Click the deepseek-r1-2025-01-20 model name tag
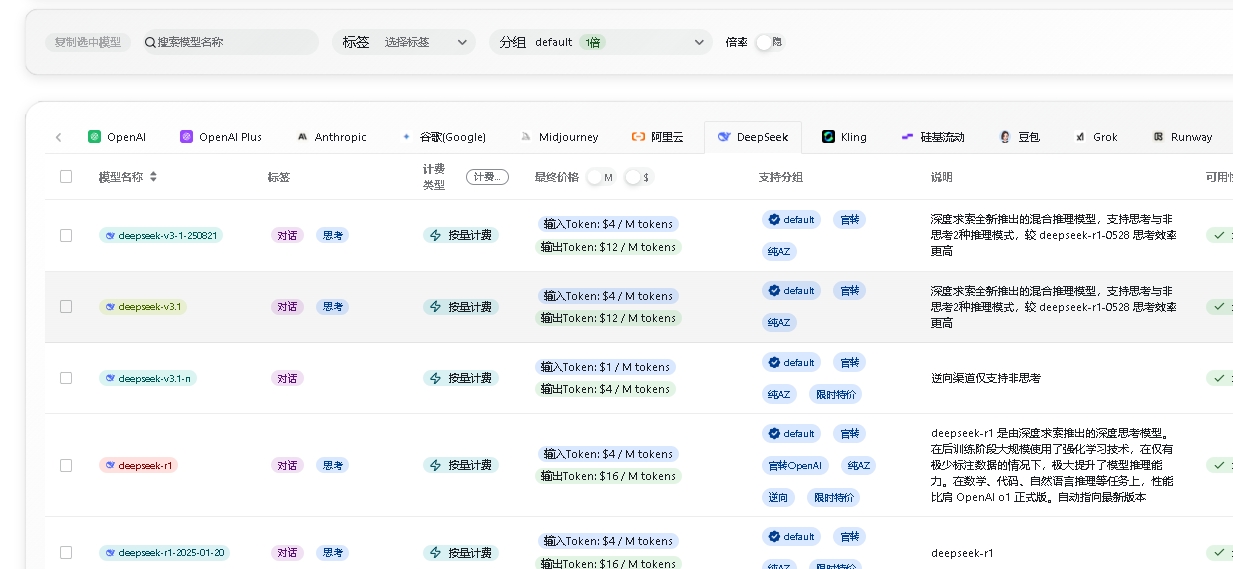Viewport: 1233px width, 569px height. point(164,552)
